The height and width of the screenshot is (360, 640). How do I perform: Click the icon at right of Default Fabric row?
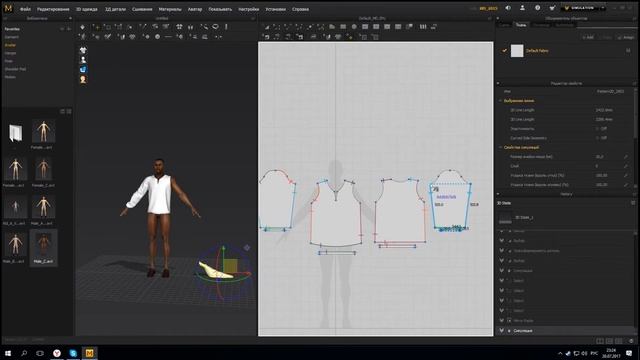tap(628, 51)
